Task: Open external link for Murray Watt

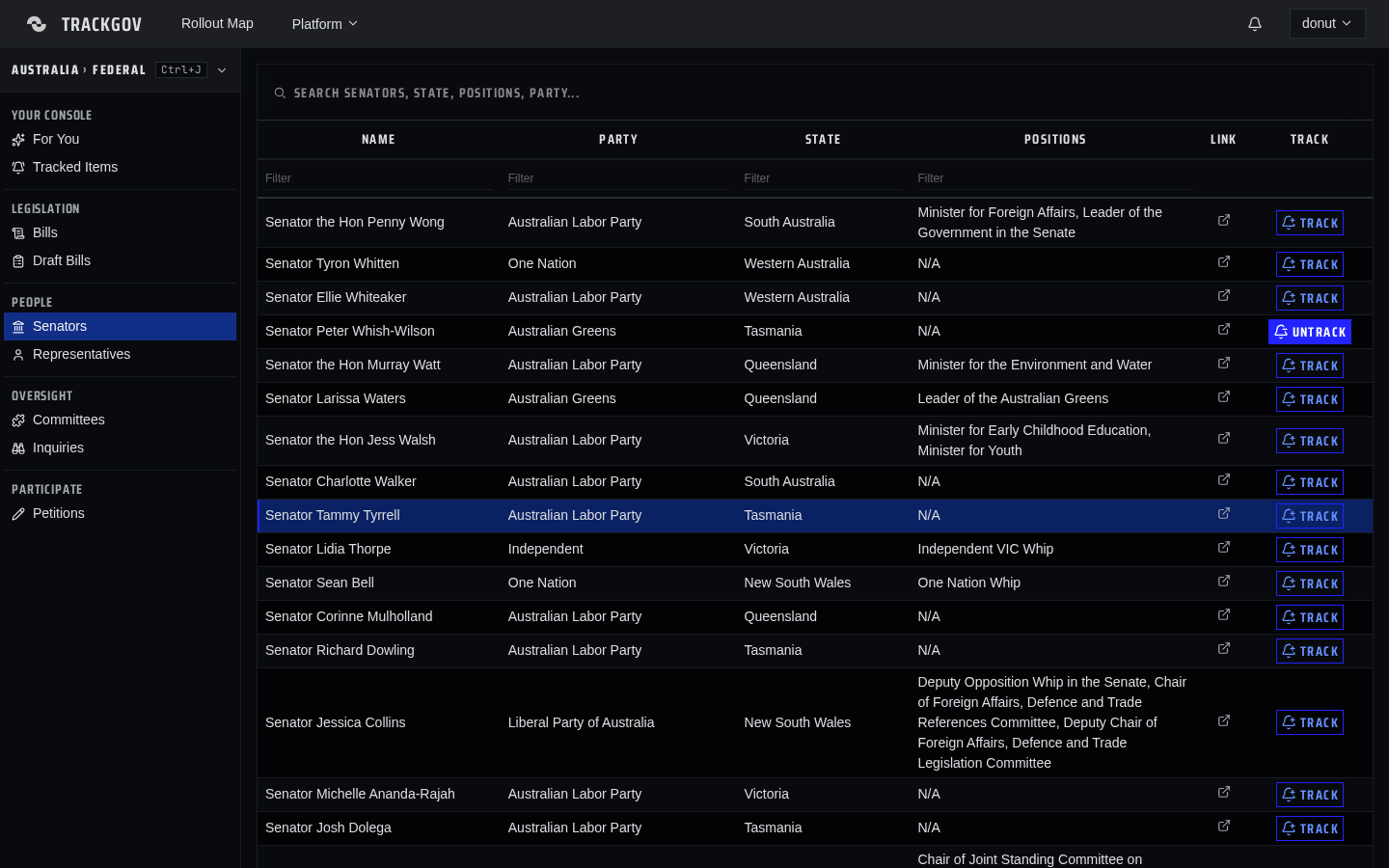Action: (1224, 364)
